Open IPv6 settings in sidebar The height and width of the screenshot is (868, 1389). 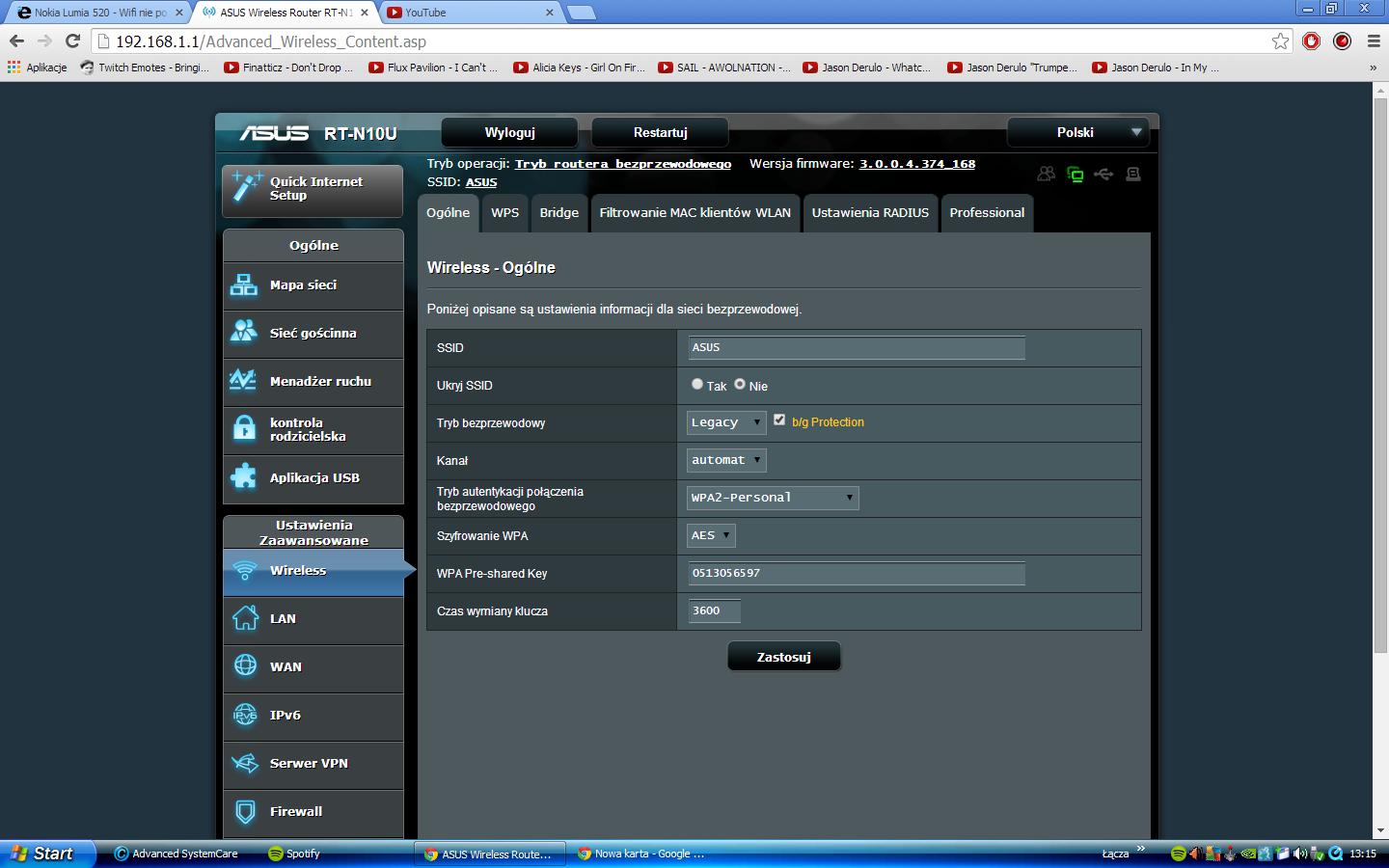(x=313, y=716)
